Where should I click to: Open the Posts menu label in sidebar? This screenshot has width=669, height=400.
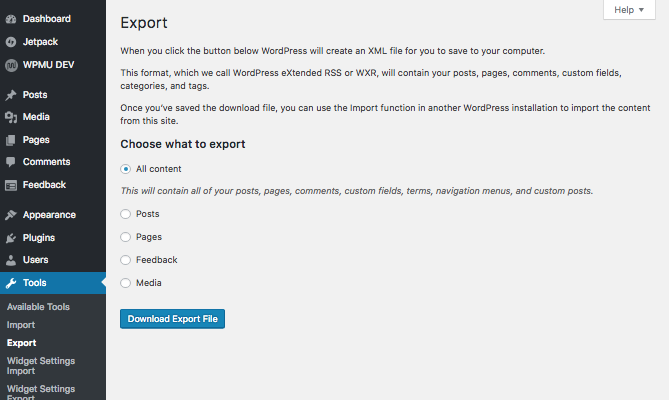click(x=35, y=95)
